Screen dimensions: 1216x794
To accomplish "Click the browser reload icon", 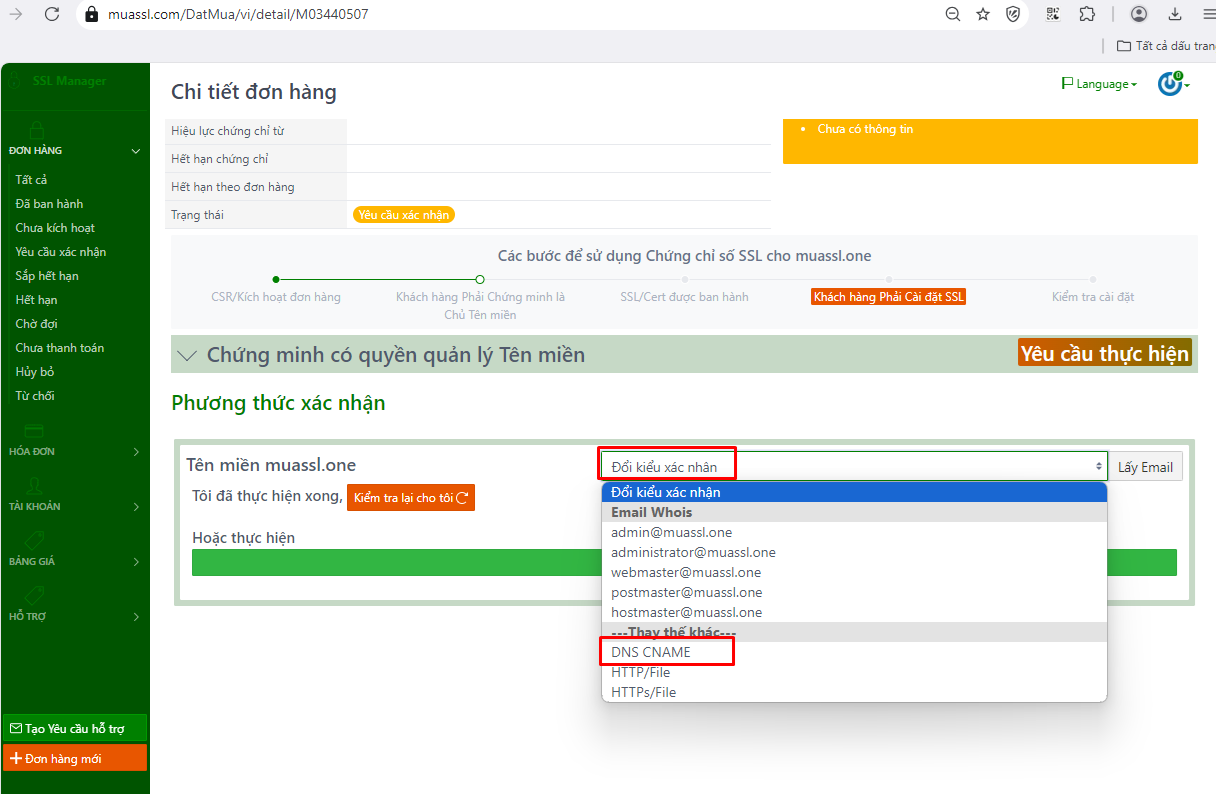I will coord(52,14).
